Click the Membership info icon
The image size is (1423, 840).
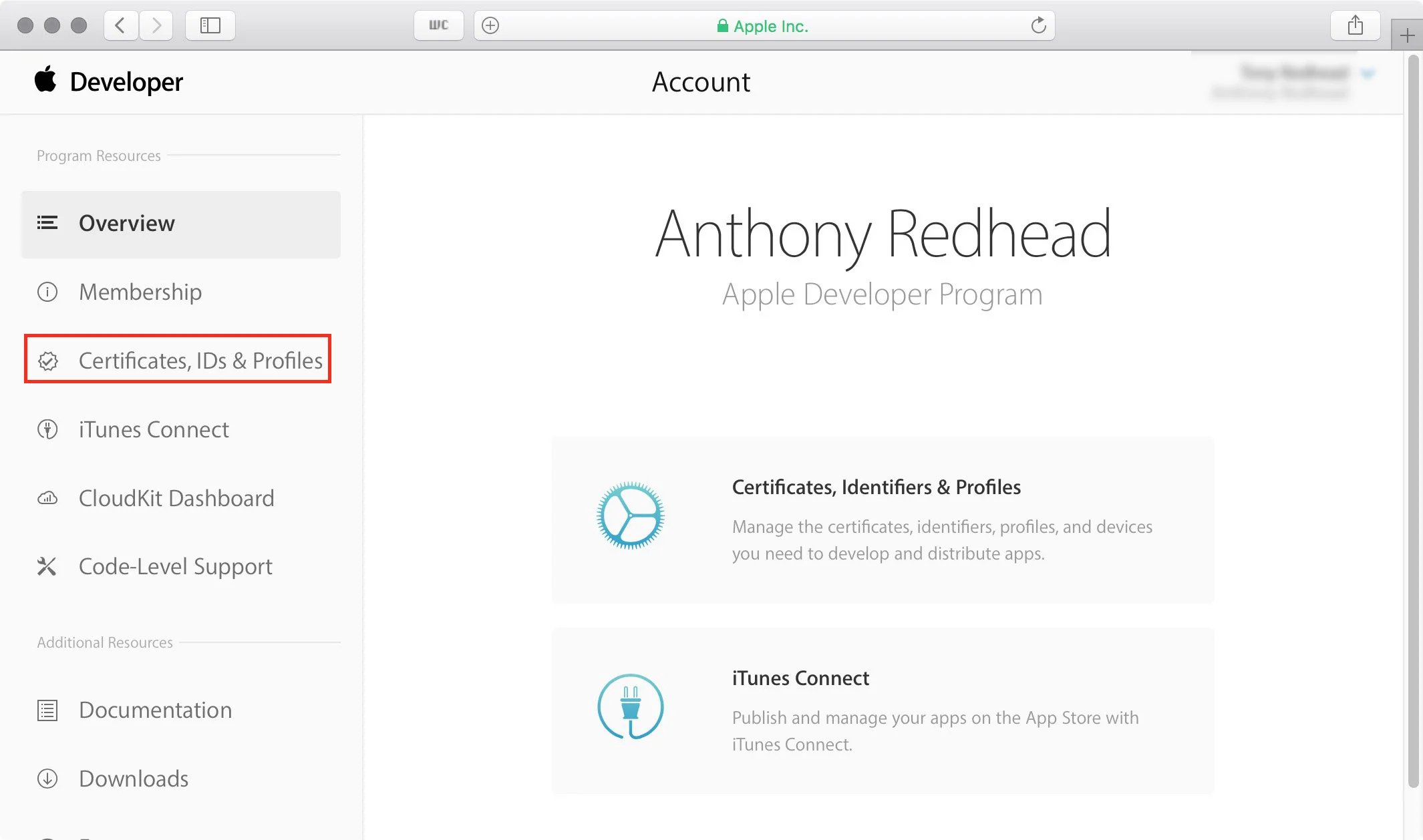pyautogui.click(x=47, y=292)
